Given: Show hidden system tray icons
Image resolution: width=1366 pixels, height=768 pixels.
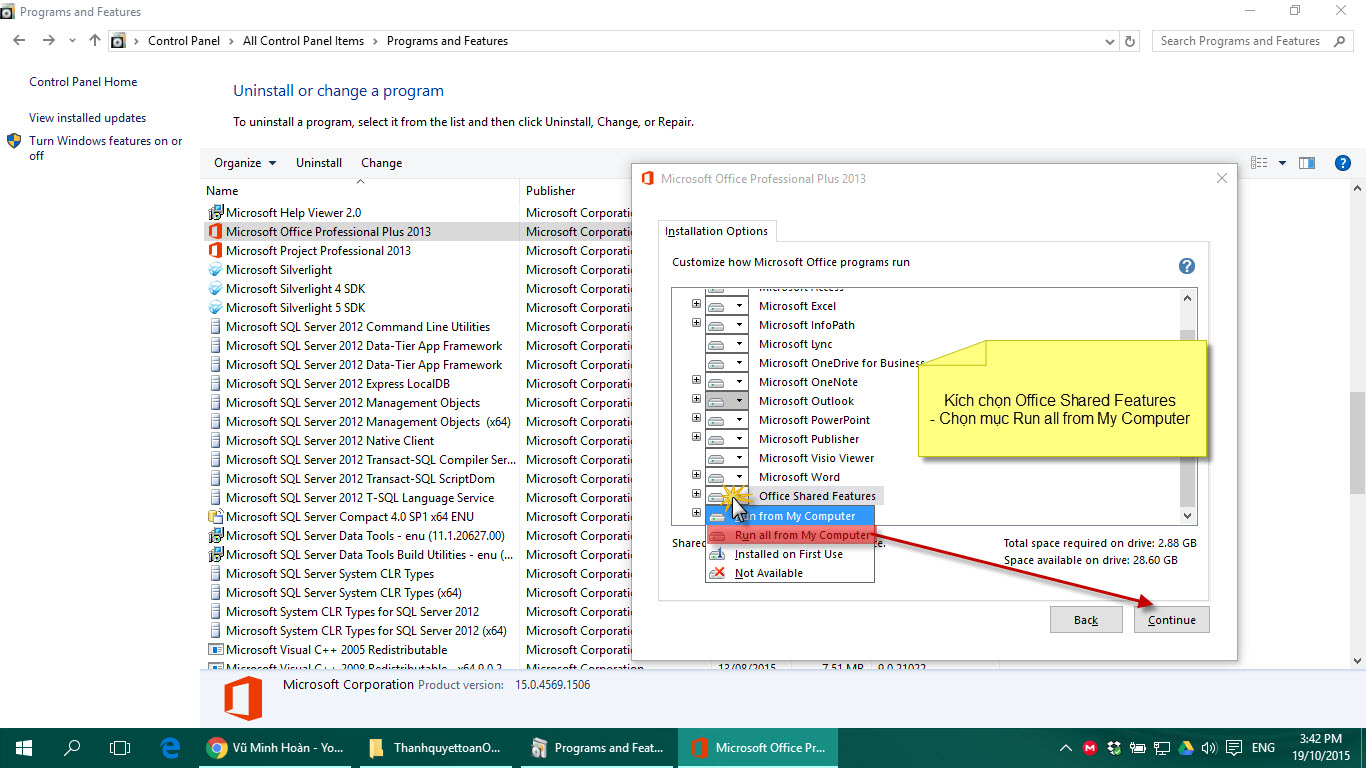Looking at the screenshot, I should [x=1066, y=748].
